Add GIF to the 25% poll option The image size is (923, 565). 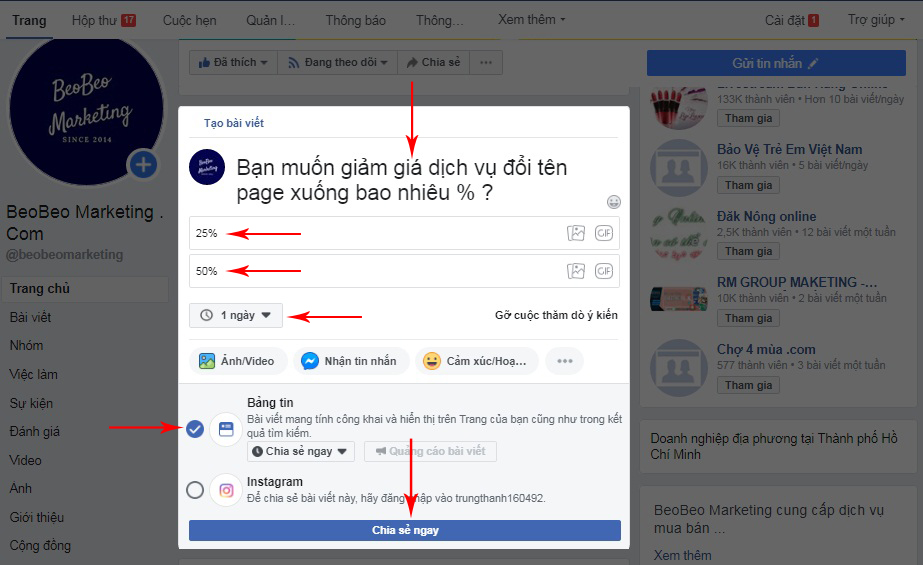pyautogui.click(x=604, y=233)
